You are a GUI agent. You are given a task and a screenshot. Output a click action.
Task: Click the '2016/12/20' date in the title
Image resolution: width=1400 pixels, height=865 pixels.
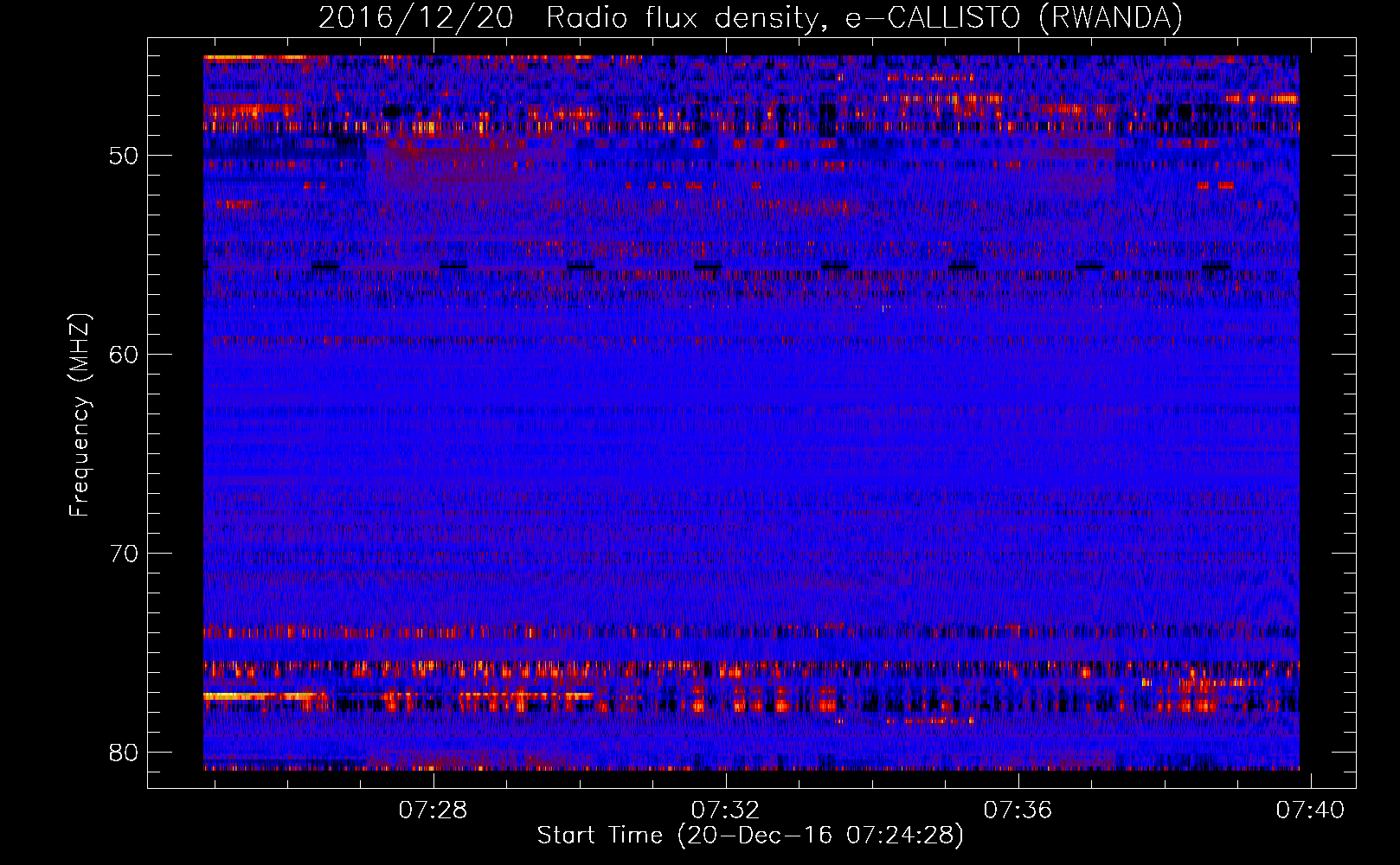coord(416,17)
